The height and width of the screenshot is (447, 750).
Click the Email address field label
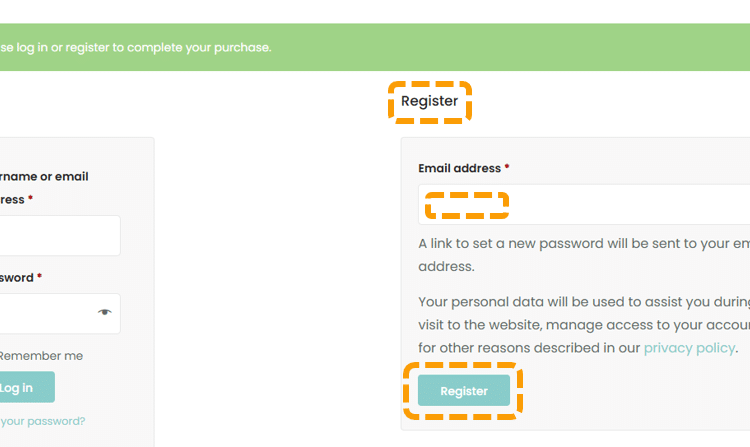pyautogui.click(x=459, y=169)
